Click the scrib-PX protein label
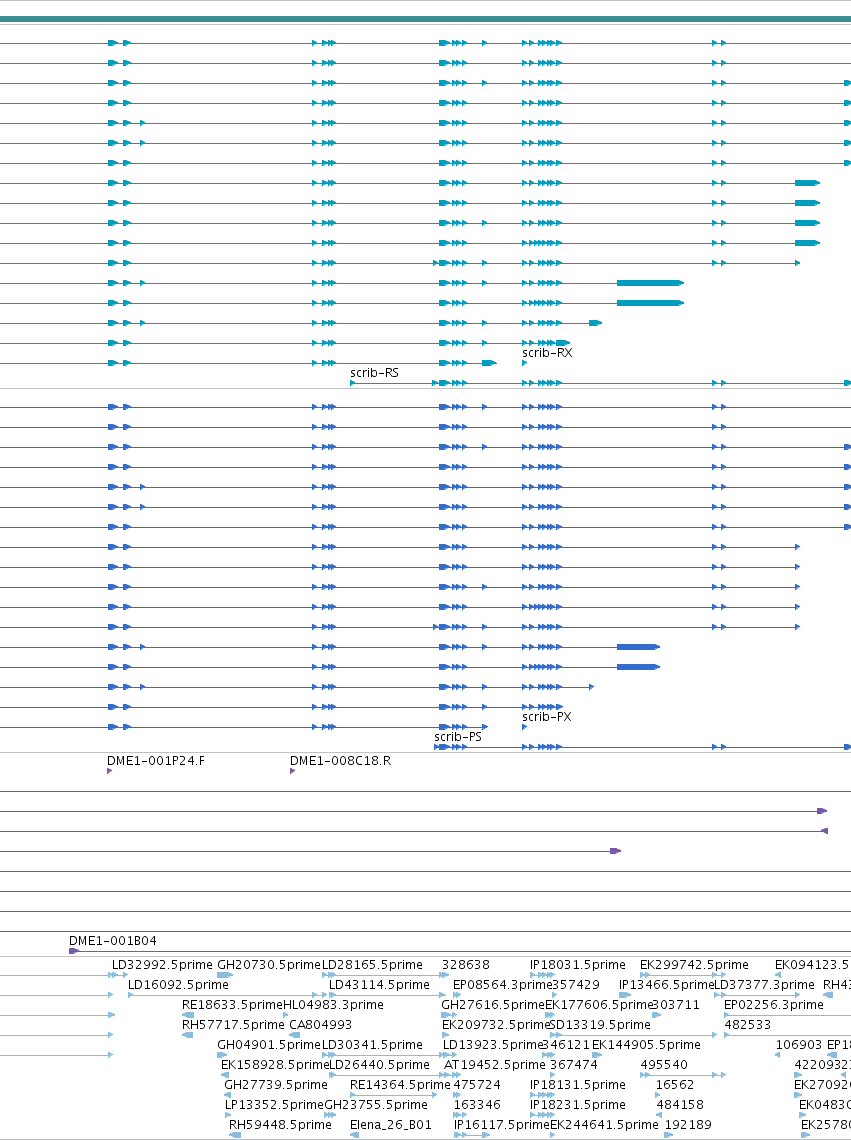 [x=546, y=717]
